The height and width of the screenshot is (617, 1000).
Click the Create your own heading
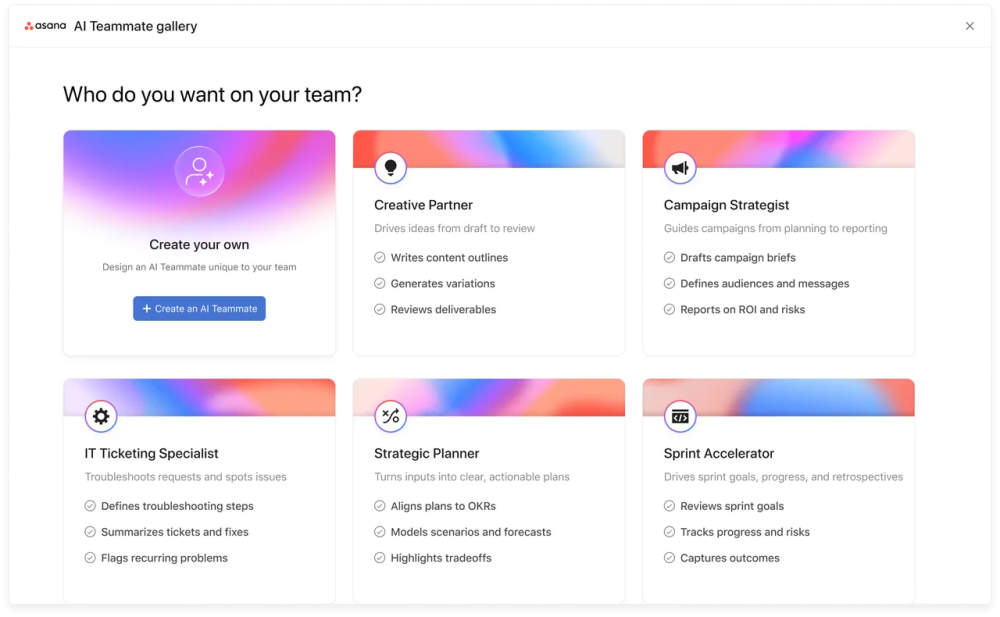(x=199, y=244)
